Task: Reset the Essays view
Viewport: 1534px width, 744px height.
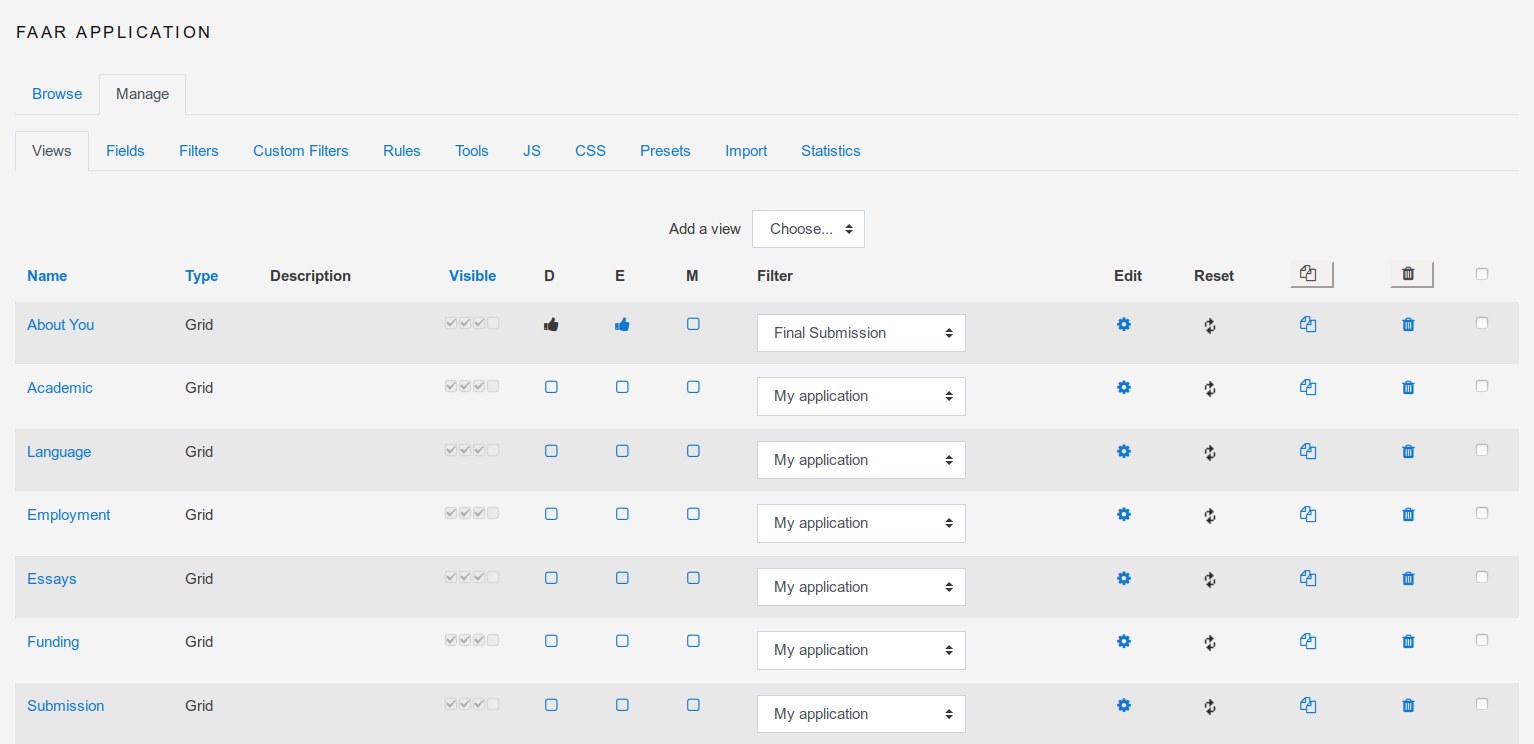Action: click(x=1209, y=579)
